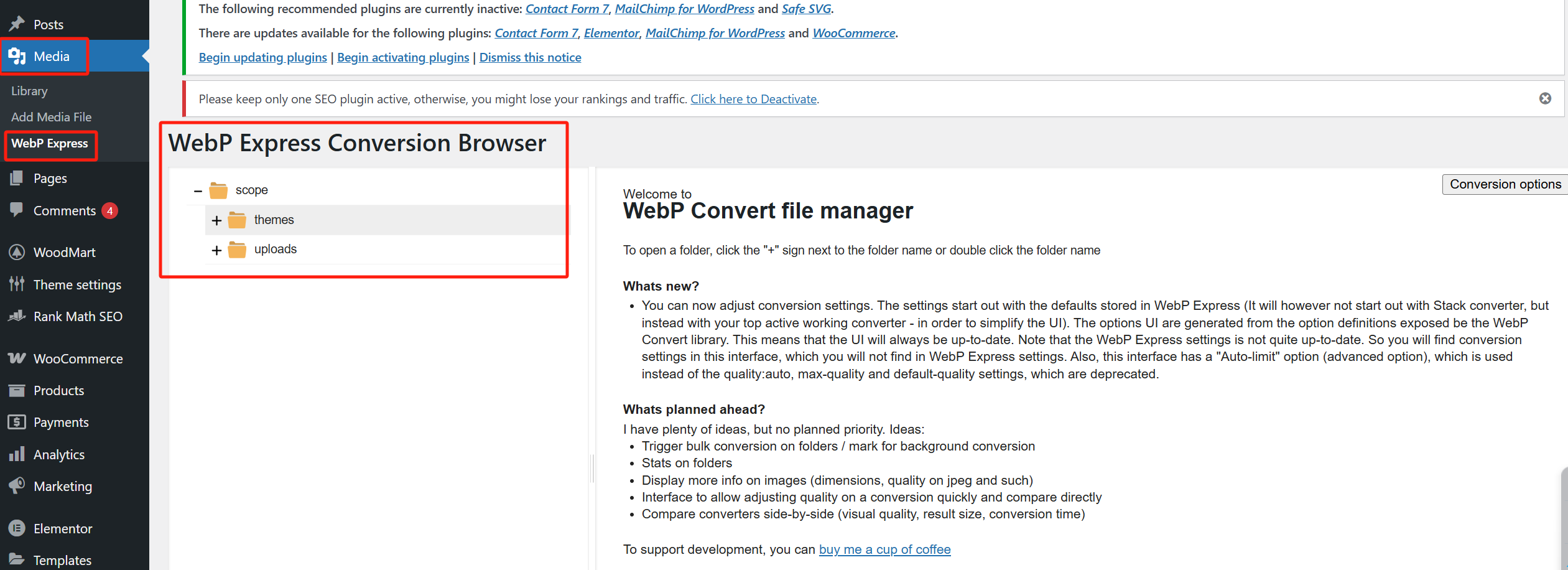This screenshot has height=570, width=1568.
Task: Click Begin activating plugins link
Action: (403, 57)
